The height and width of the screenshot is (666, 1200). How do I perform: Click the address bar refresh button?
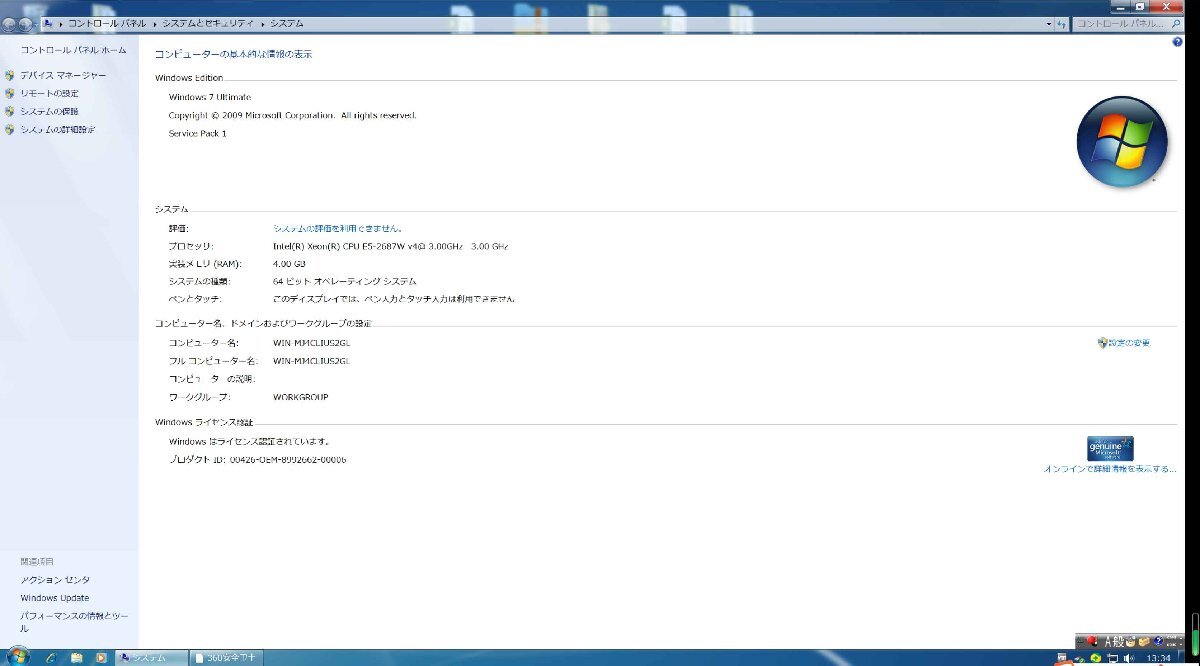(x=1061, y=23)
